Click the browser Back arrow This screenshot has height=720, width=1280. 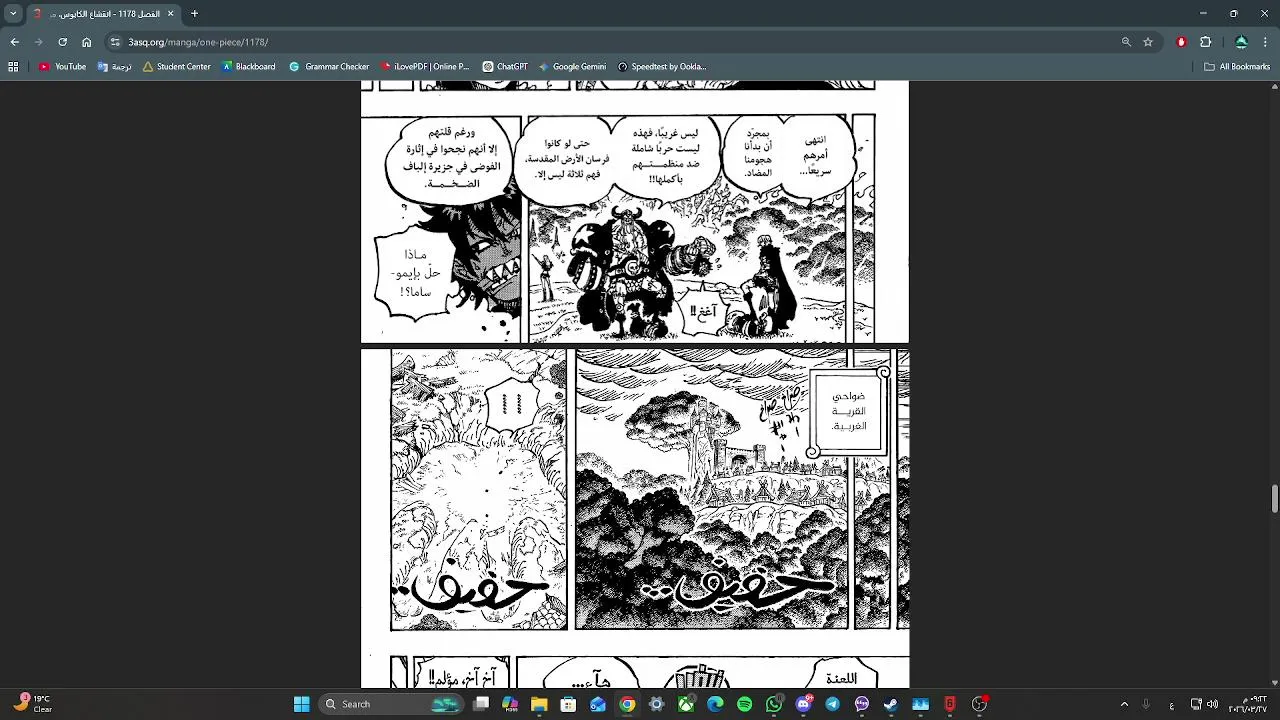tap(14, 42)
